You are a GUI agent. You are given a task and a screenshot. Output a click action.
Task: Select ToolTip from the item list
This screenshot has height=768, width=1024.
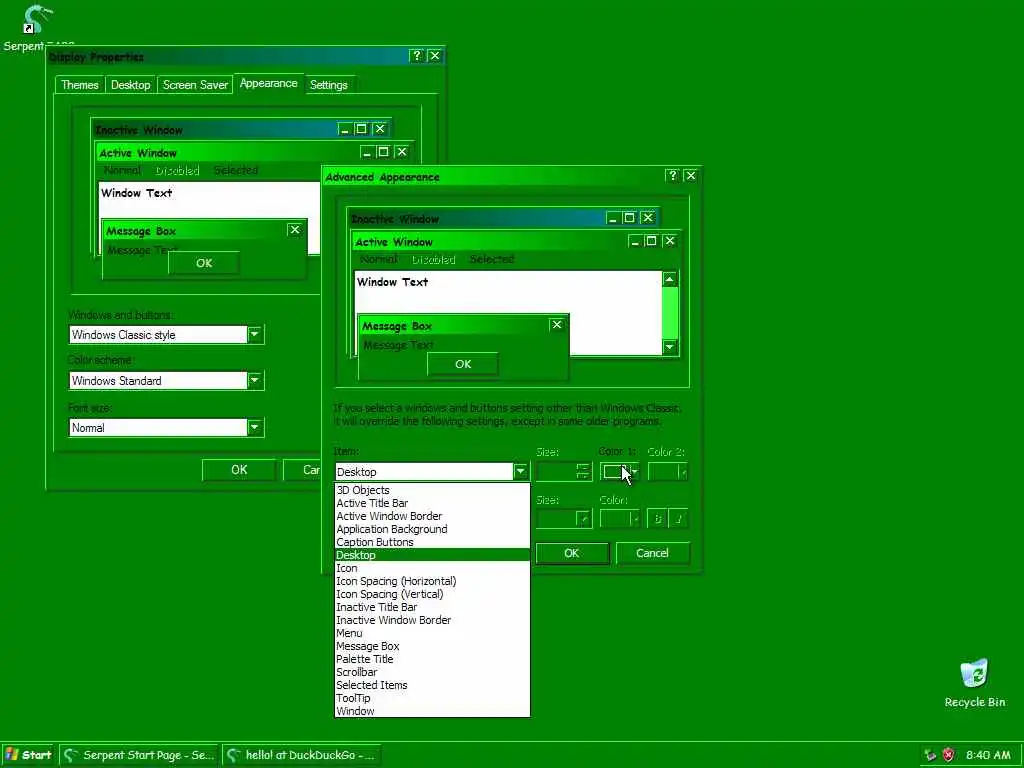432,698
